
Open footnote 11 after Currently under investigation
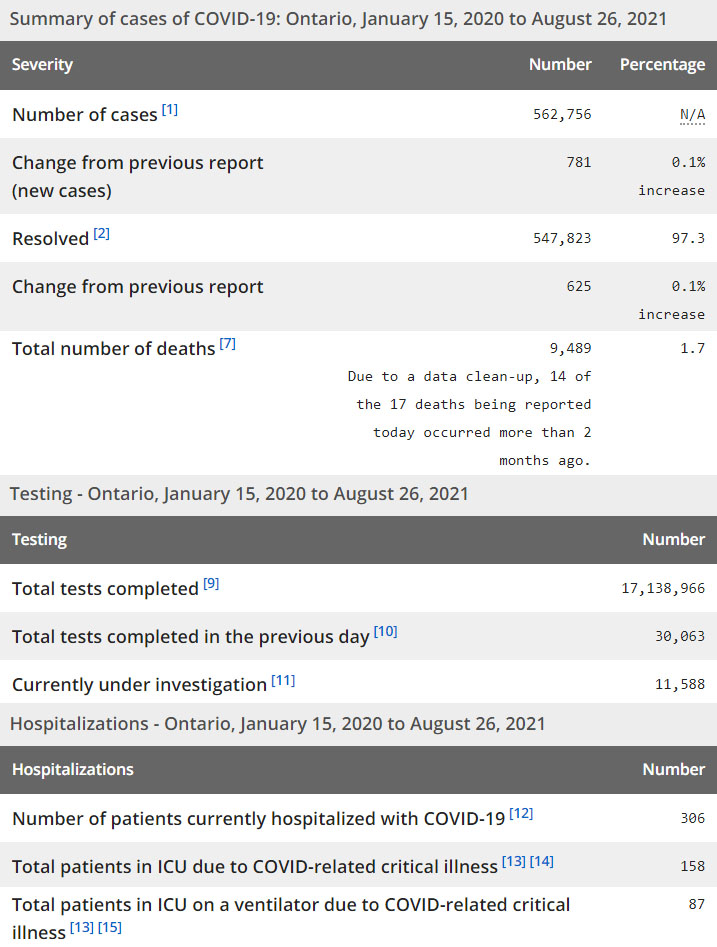(x=283, y=680)
